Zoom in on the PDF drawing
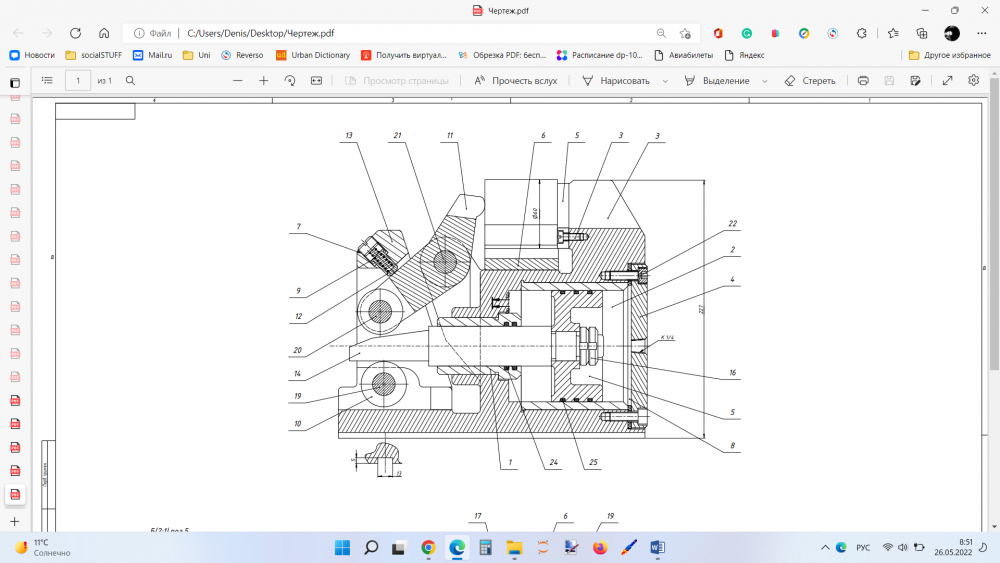This screenshot has width=1000, height=563. [x=264, y=80]
